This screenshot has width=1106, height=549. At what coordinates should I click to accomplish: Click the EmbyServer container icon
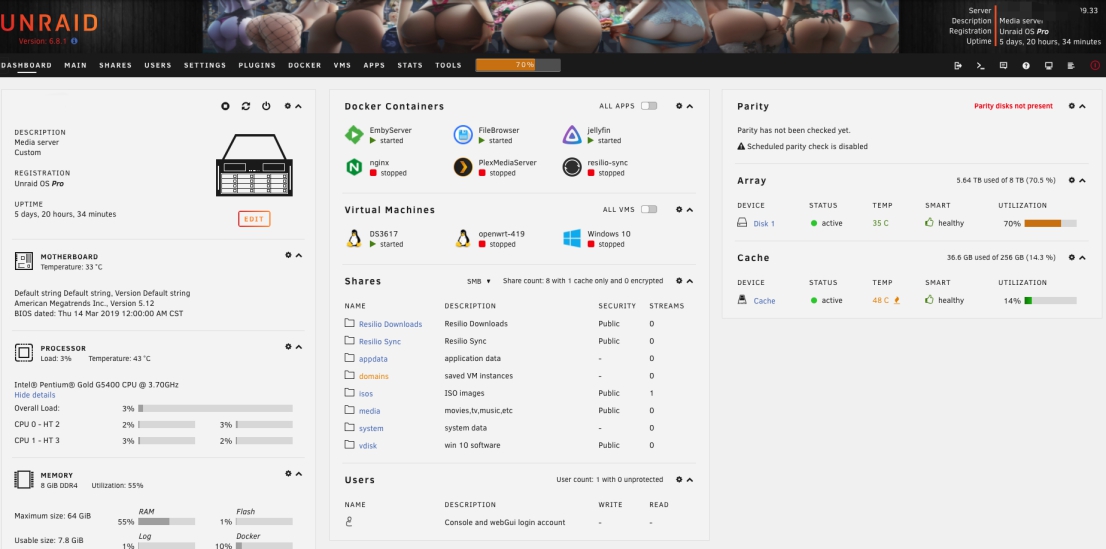pyautogui.click(x=353, y=134)
